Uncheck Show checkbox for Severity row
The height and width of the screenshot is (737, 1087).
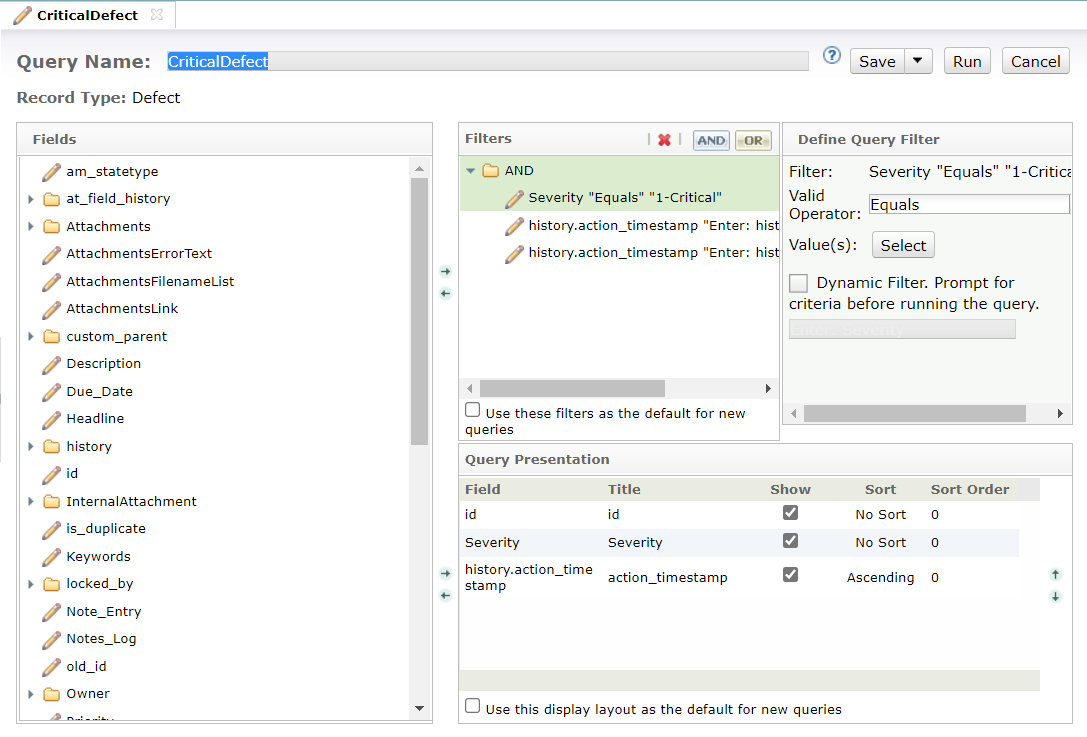(790, 541)
